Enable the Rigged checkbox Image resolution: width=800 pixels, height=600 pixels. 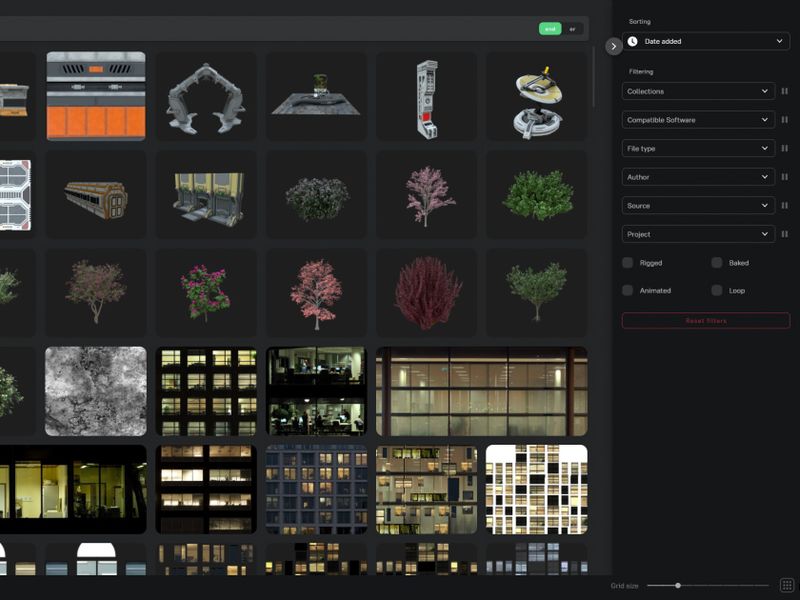point(628,263)
